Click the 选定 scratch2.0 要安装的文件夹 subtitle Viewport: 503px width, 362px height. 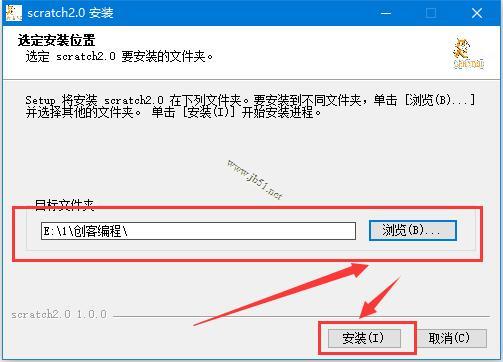119,57
